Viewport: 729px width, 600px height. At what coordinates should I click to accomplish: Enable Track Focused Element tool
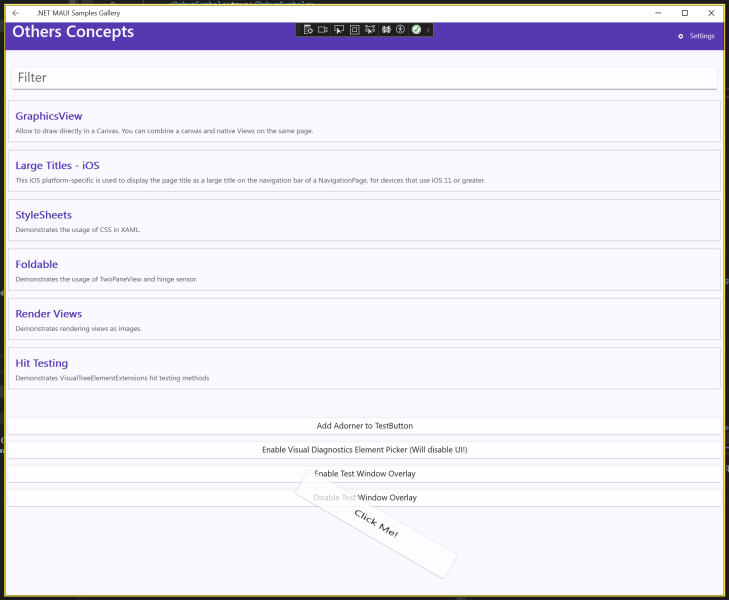pos(370,30)
